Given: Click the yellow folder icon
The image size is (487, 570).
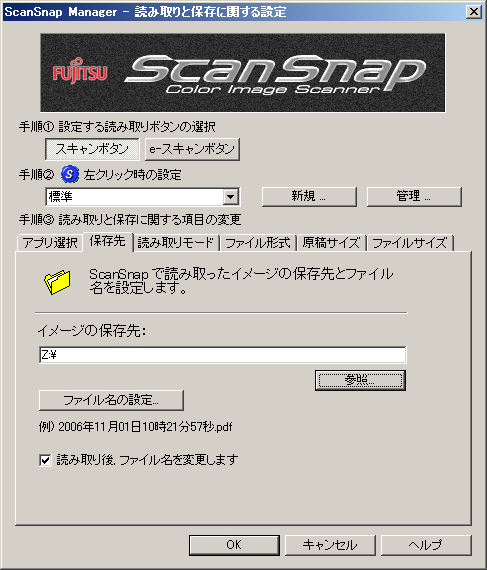Looking at the screenshot, I should 57,282.
